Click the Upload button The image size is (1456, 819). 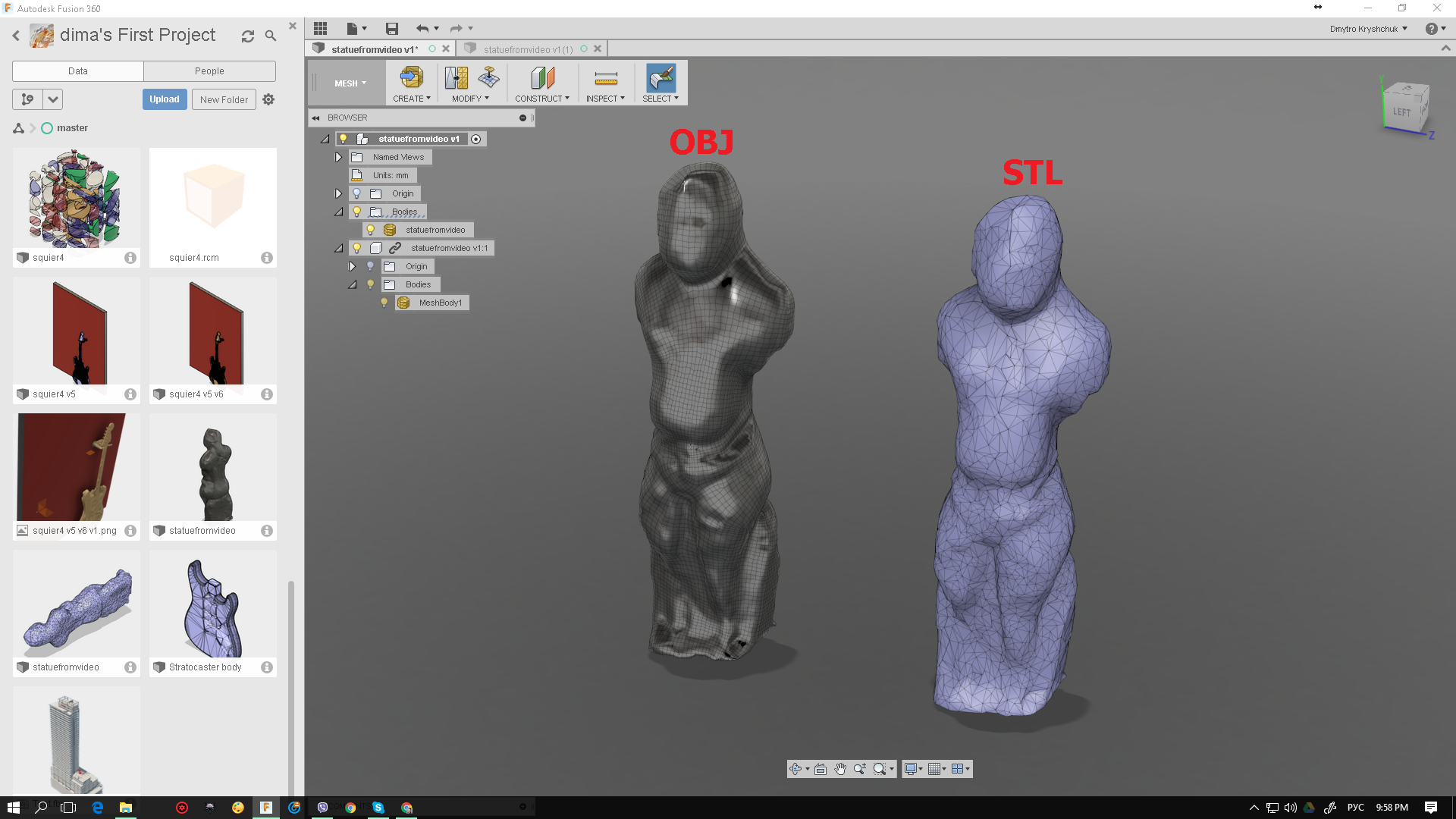(x=165, y=99)
